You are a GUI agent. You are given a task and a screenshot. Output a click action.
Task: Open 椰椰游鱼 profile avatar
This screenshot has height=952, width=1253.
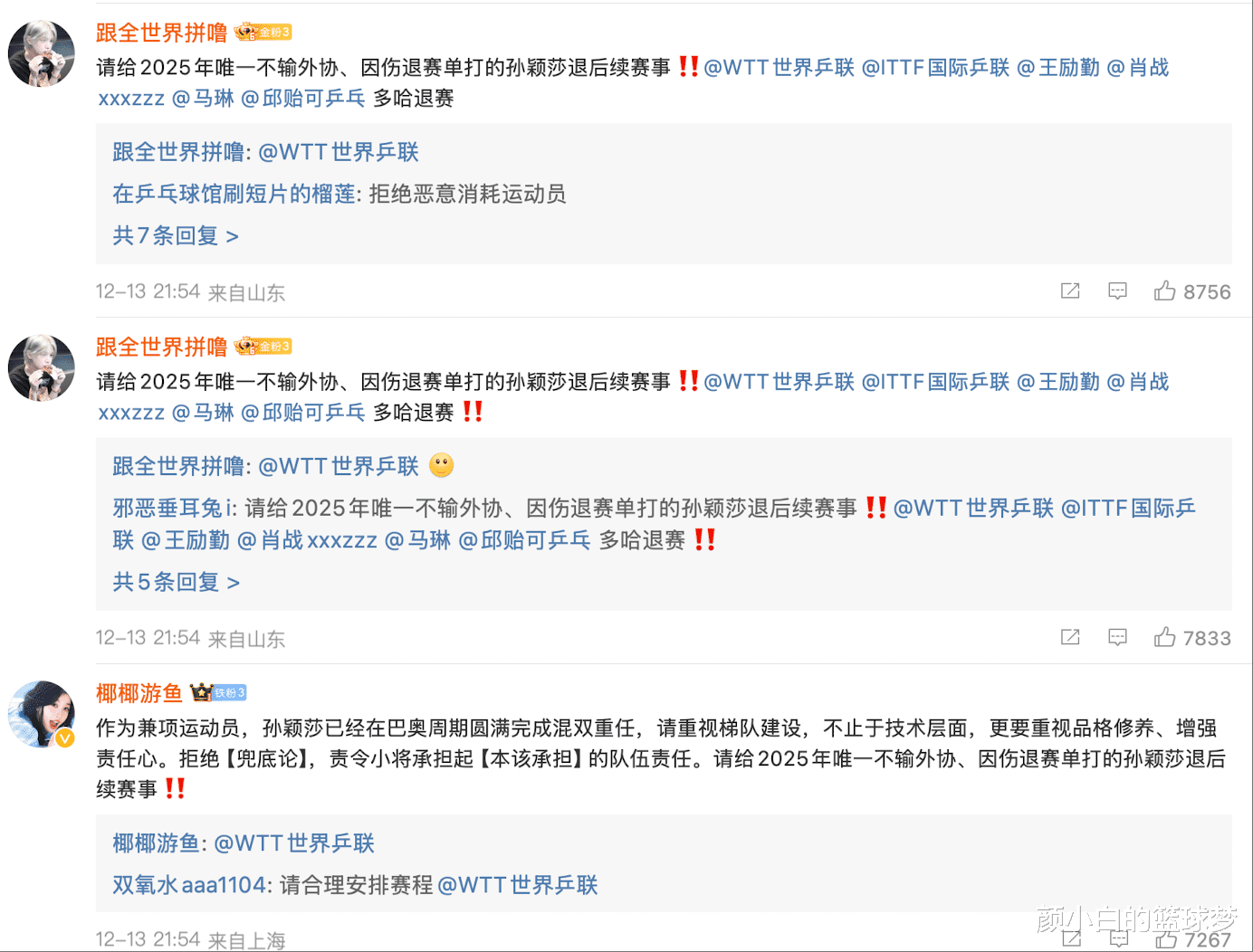pyautogui.click(x=42, y=714)
